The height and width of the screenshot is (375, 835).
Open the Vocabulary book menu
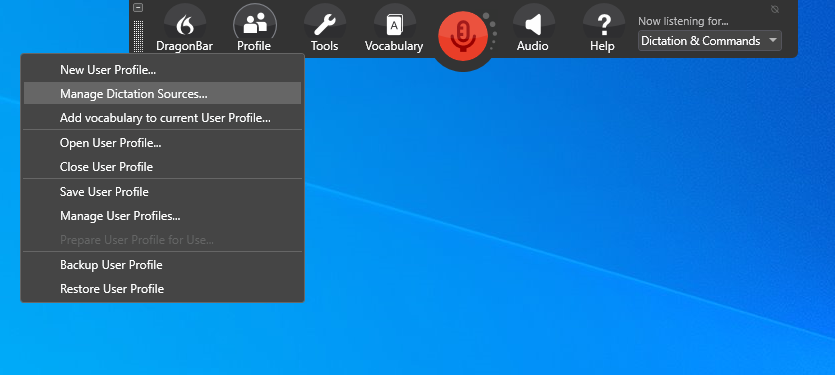click(394, 25)
